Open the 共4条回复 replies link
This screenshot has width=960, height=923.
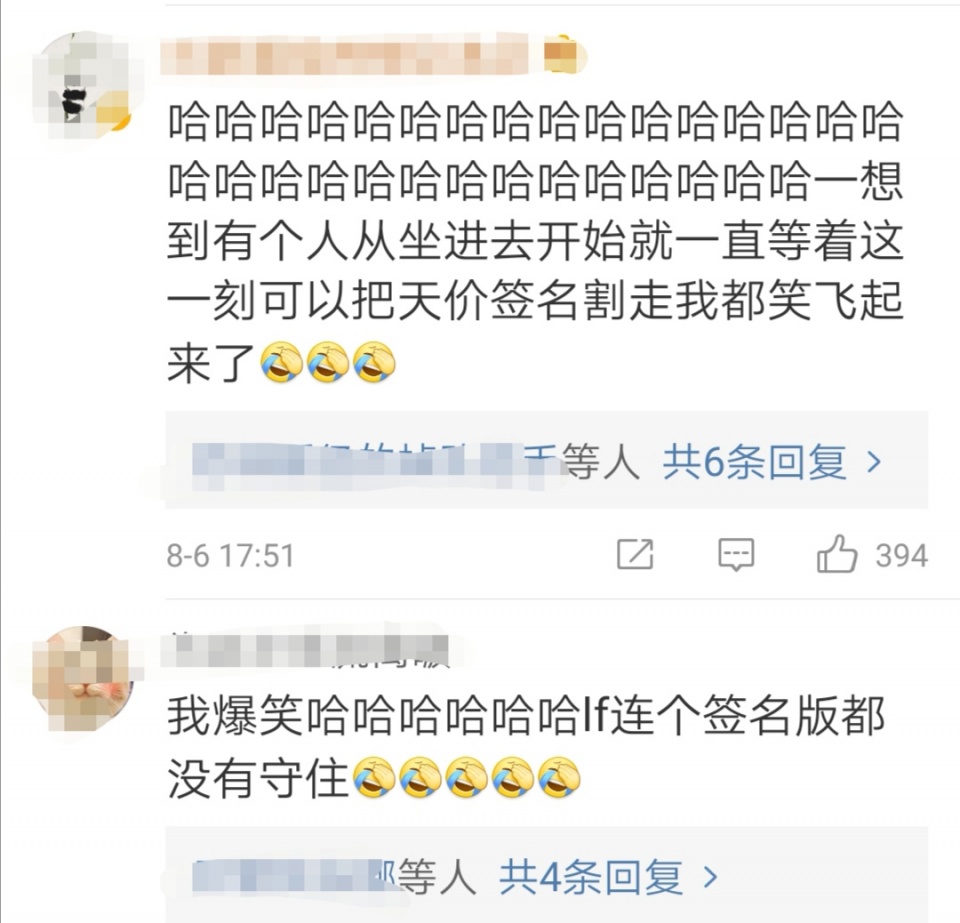[x=591, y=877]
